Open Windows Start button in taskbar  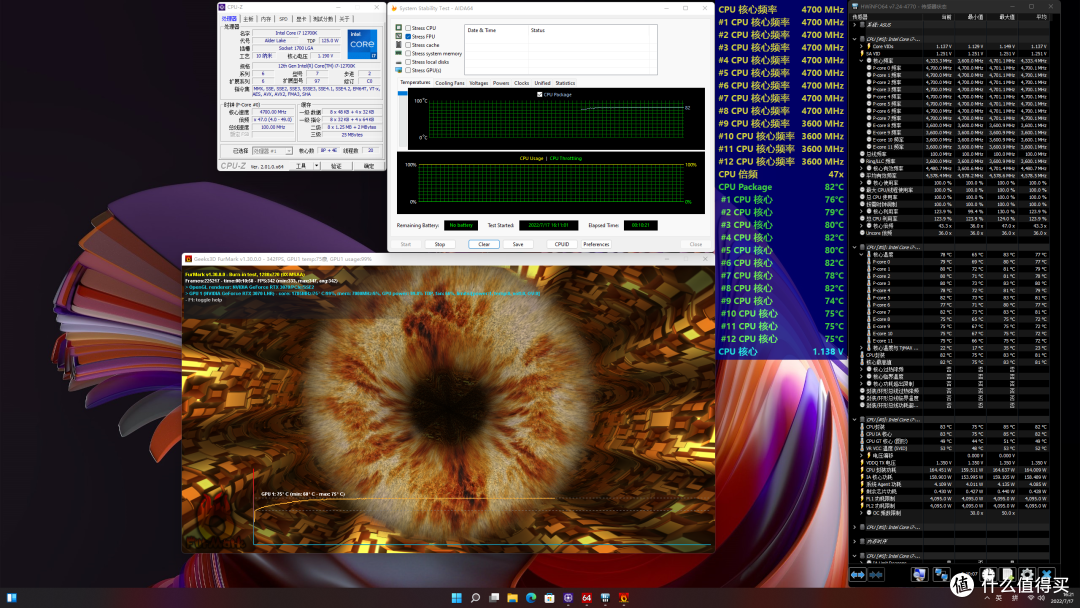[x=457, y=598]
